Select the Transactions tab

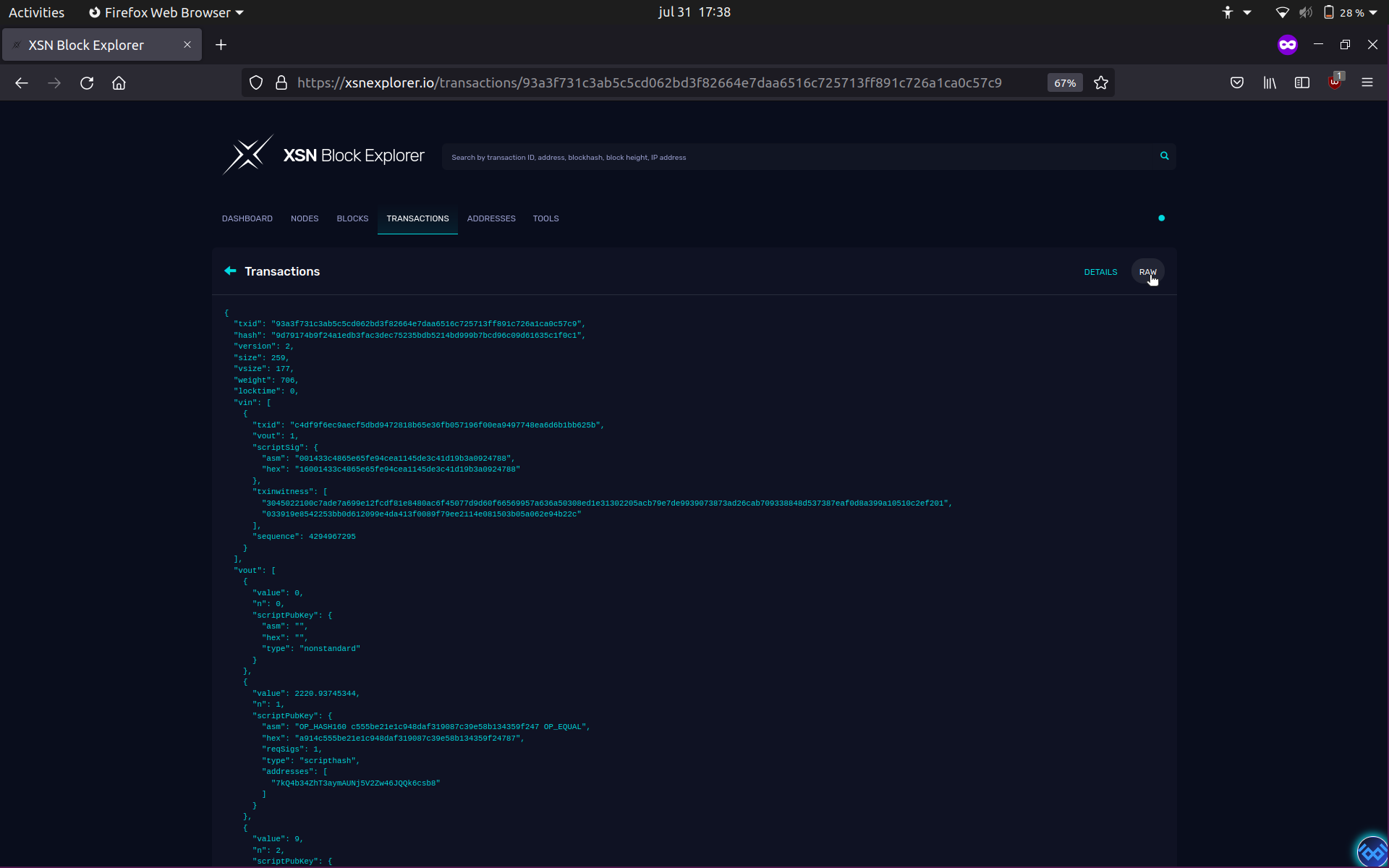[417, 218]
